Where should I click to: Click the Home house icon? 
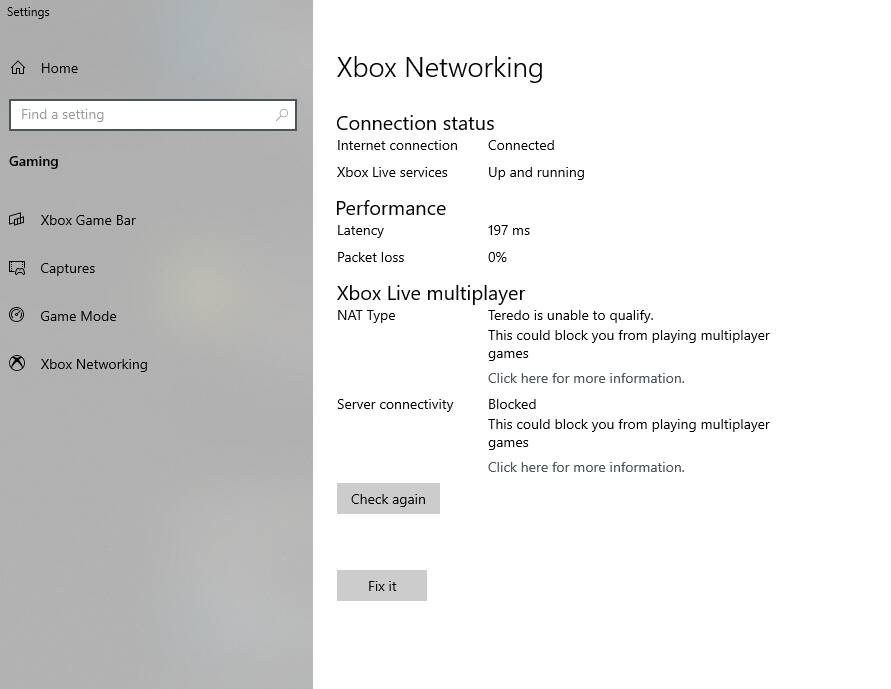(18, 68)
